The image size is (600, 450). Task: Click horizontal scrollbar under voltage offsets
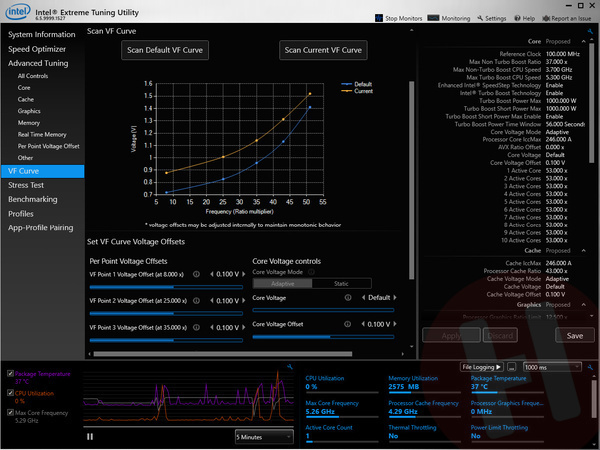(x=223, y=354)
